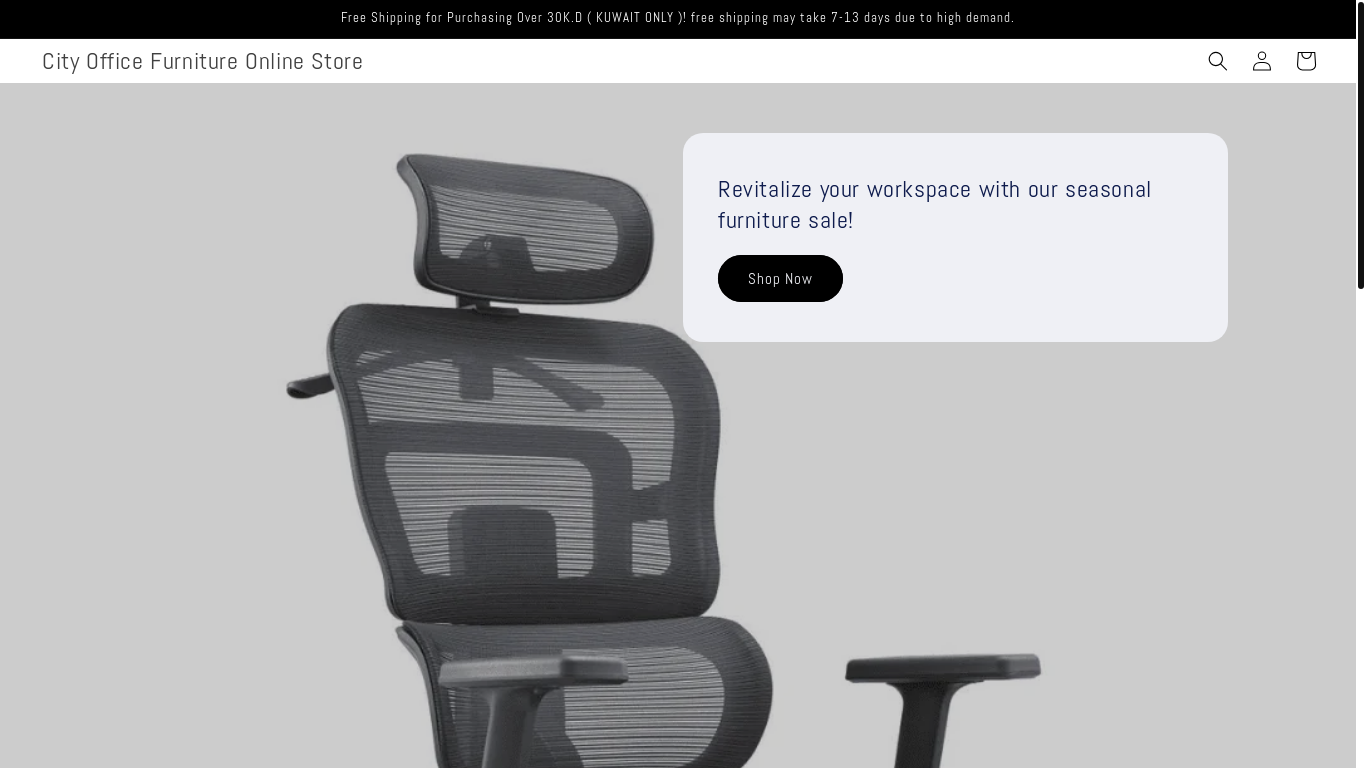The width and height of the screenshot is (1366, 768).
Task: Click the chair's left side lever handle
Action: (308, 386)
